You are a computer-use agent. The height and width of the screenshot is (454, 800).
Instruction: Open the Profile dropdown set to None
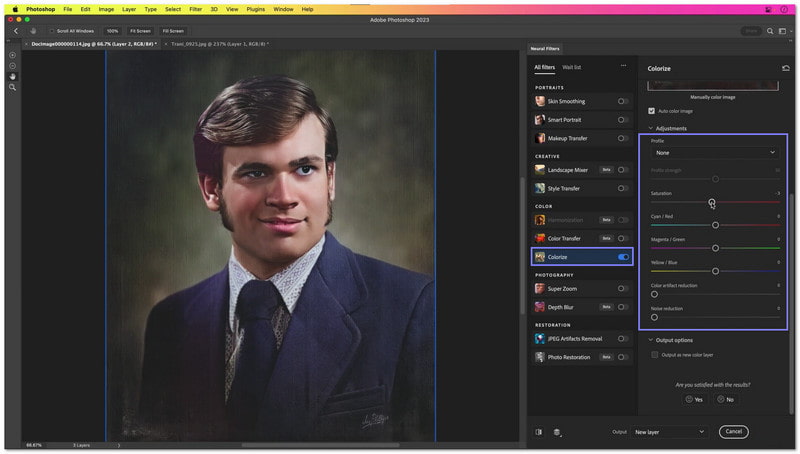(714, 153)
